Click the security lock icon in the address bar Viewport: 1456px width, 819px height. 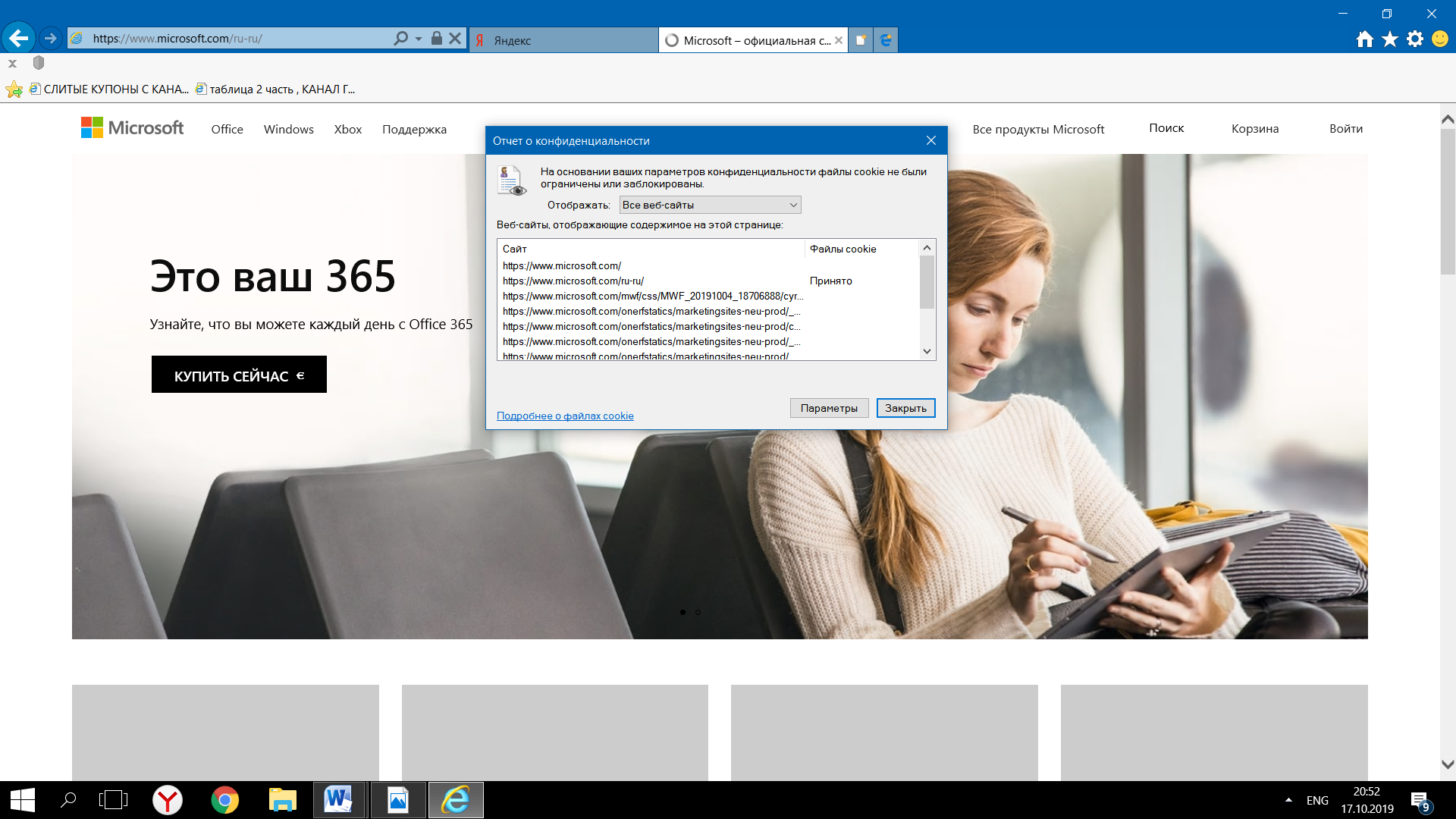[x=437, y=38]
